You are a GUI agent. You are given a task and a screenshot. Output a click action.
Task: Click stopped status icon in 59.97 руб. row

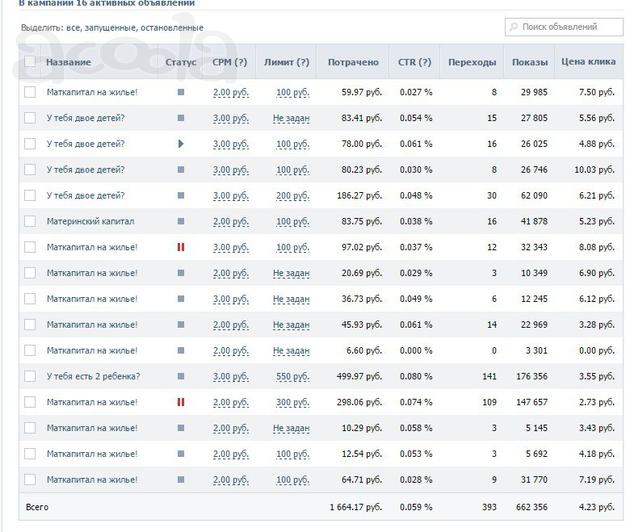(181, 92)
